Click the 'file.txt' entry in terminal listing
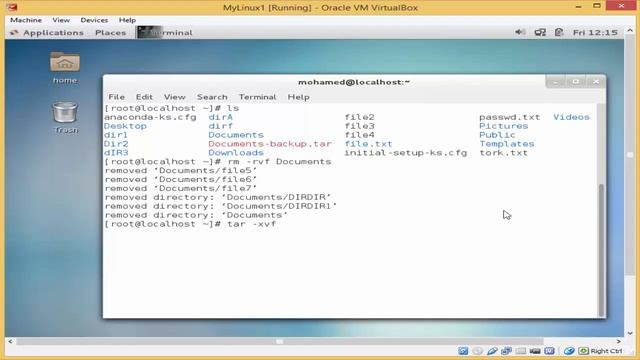This screenshot has width=640, height=360. click(x=368, y=144)
